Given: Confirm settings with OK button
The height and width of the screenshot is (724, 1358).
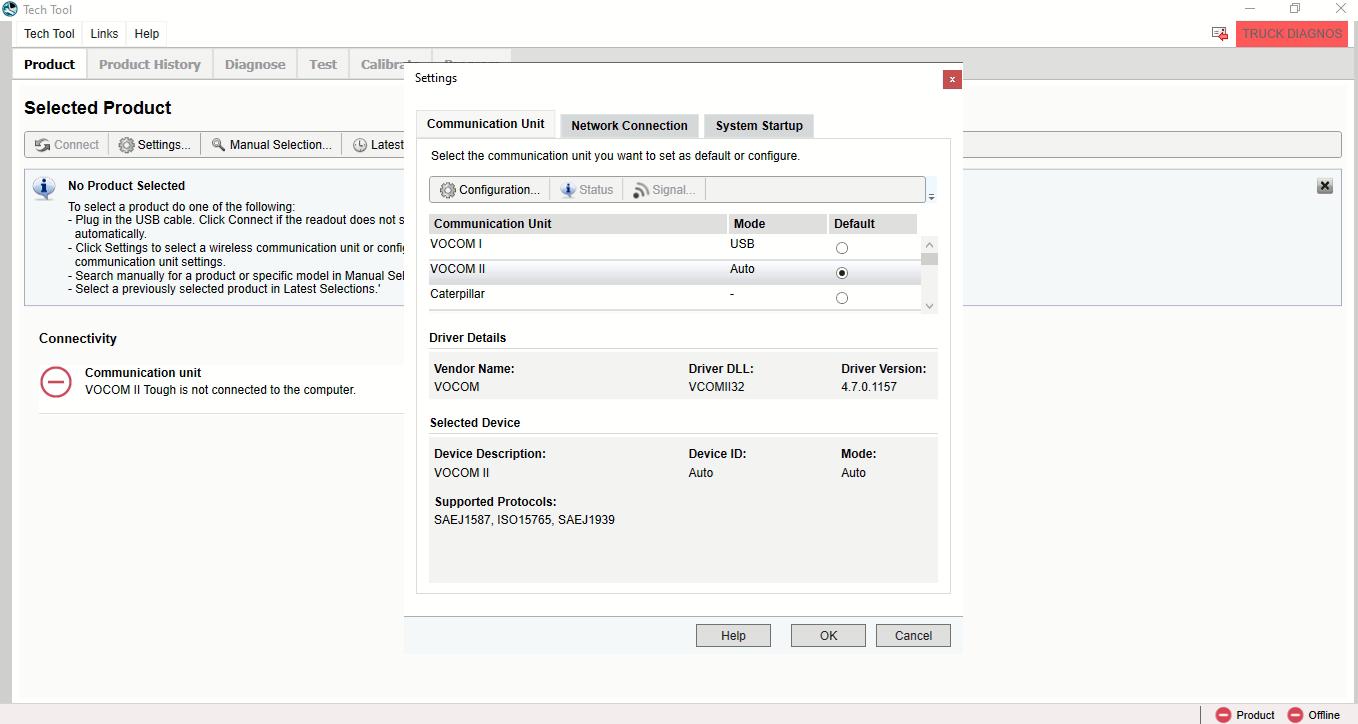Looking at the screenshot, I should click(828, 635).
